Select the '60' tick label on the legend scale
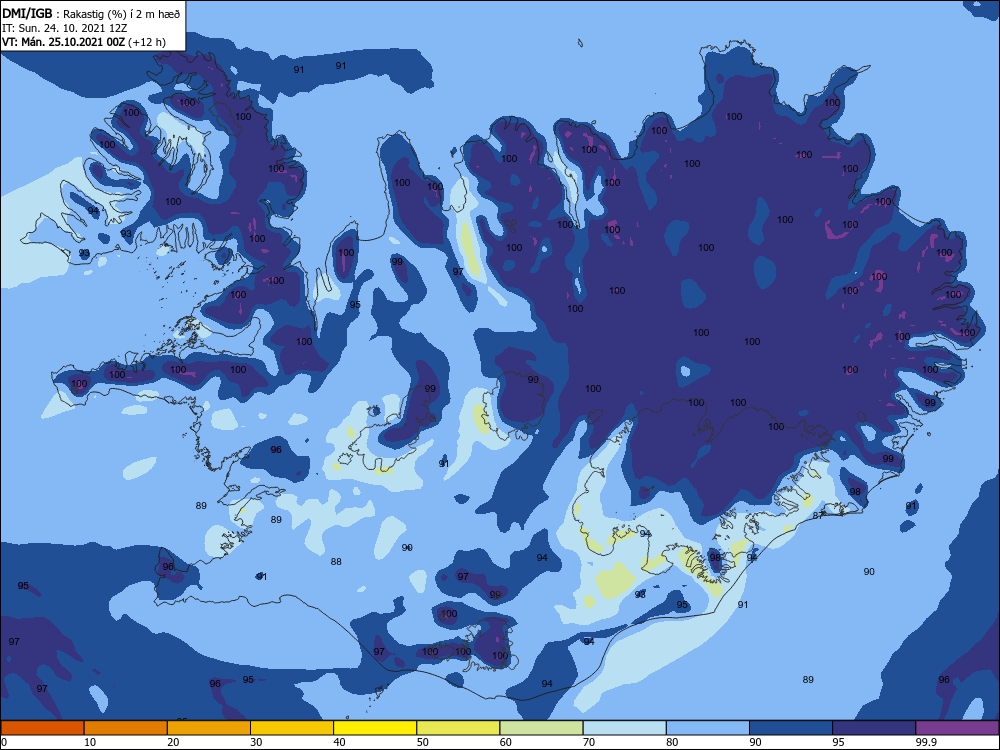Screen dimensions: 1000x750 pos(506,742)
